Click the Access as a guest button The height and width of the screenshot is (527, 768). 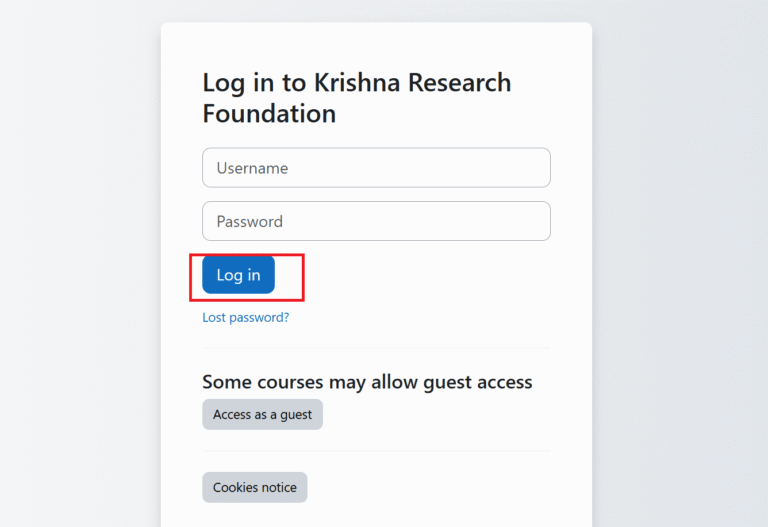[262, 414]
